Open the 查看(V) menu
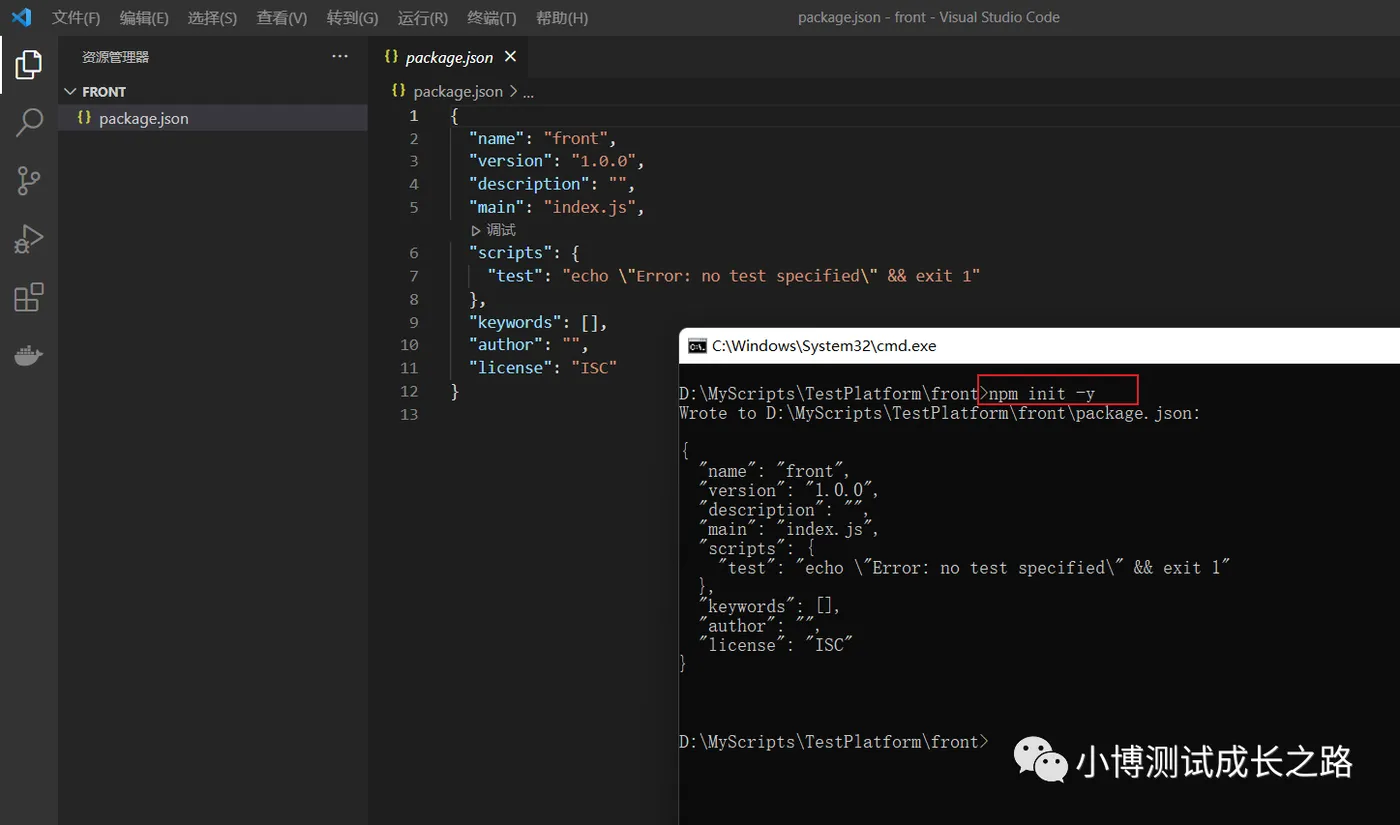Image resolution: width=1400 pixels, height=825 pixels. 282,18
